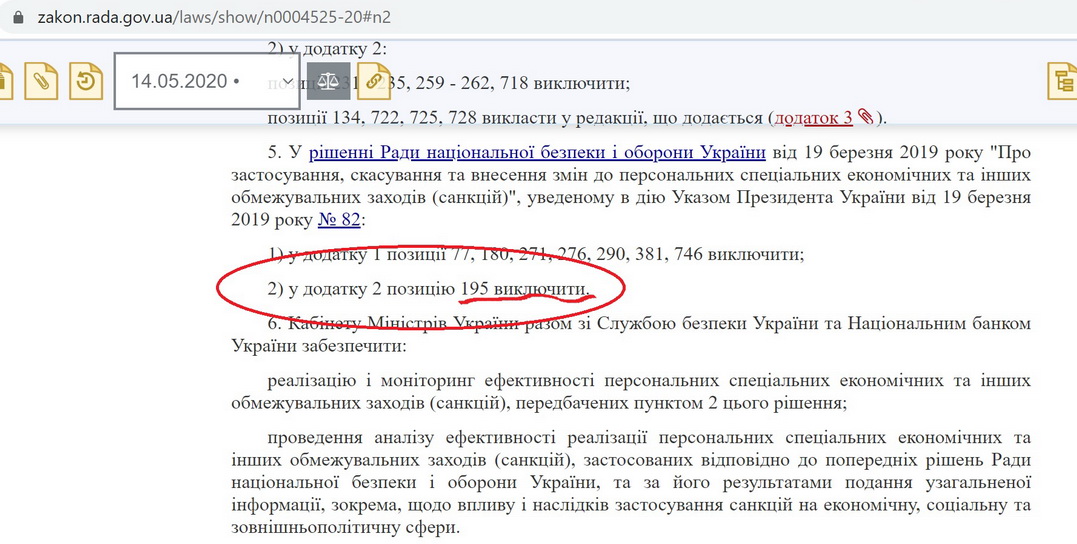The height and width of the screenshot is (544, 1077).
Task: Open the document structure icon at far right
Action: pyautogui.click(x=1063, y=81)
